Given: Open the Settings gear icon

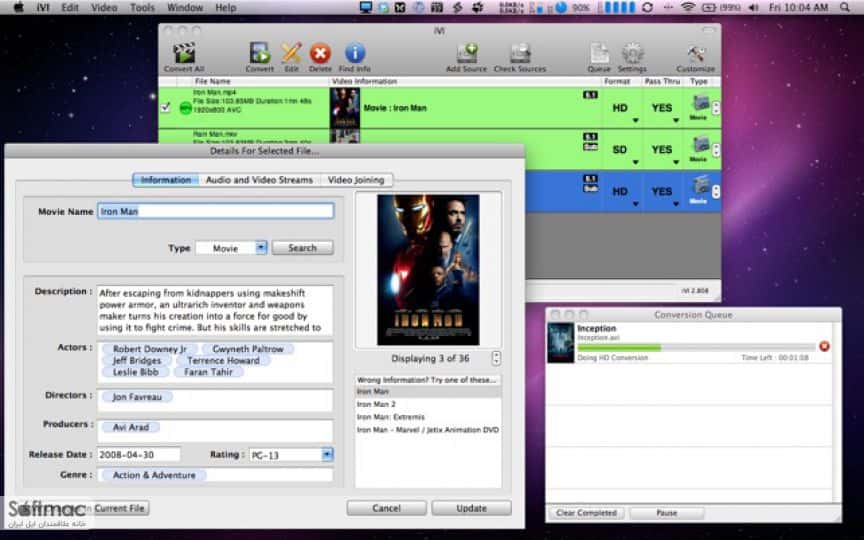Looking at the screenshot, I should [x=633, y=53].
